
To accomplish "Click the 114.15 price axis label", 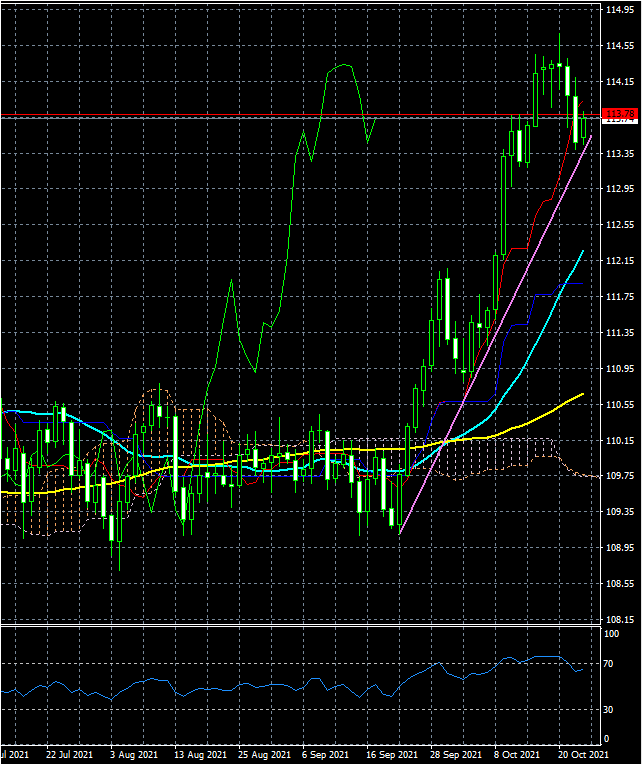I will [620, 81].
